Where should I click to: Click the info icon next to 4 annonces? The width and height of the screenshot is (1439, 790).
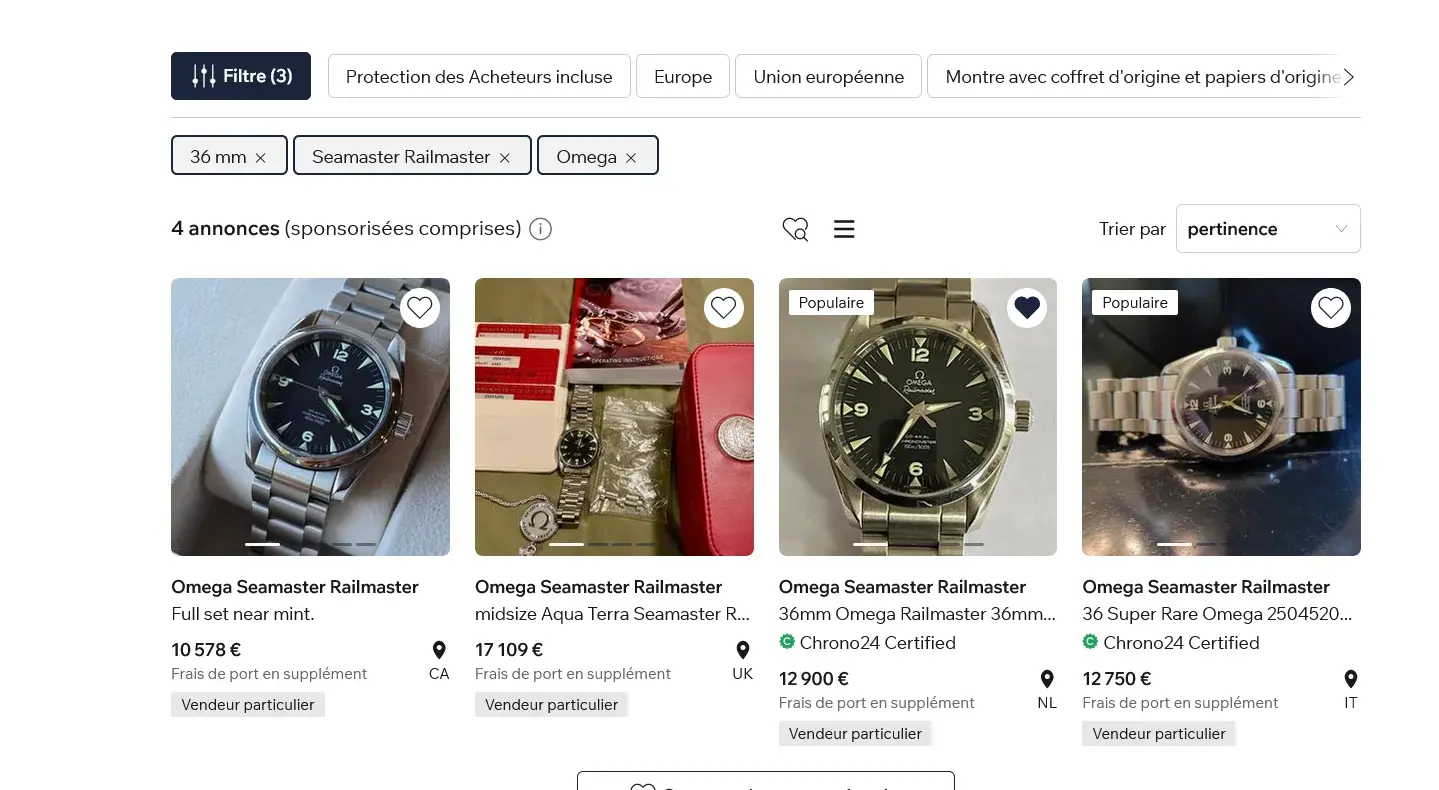click(x=540, y=229)
